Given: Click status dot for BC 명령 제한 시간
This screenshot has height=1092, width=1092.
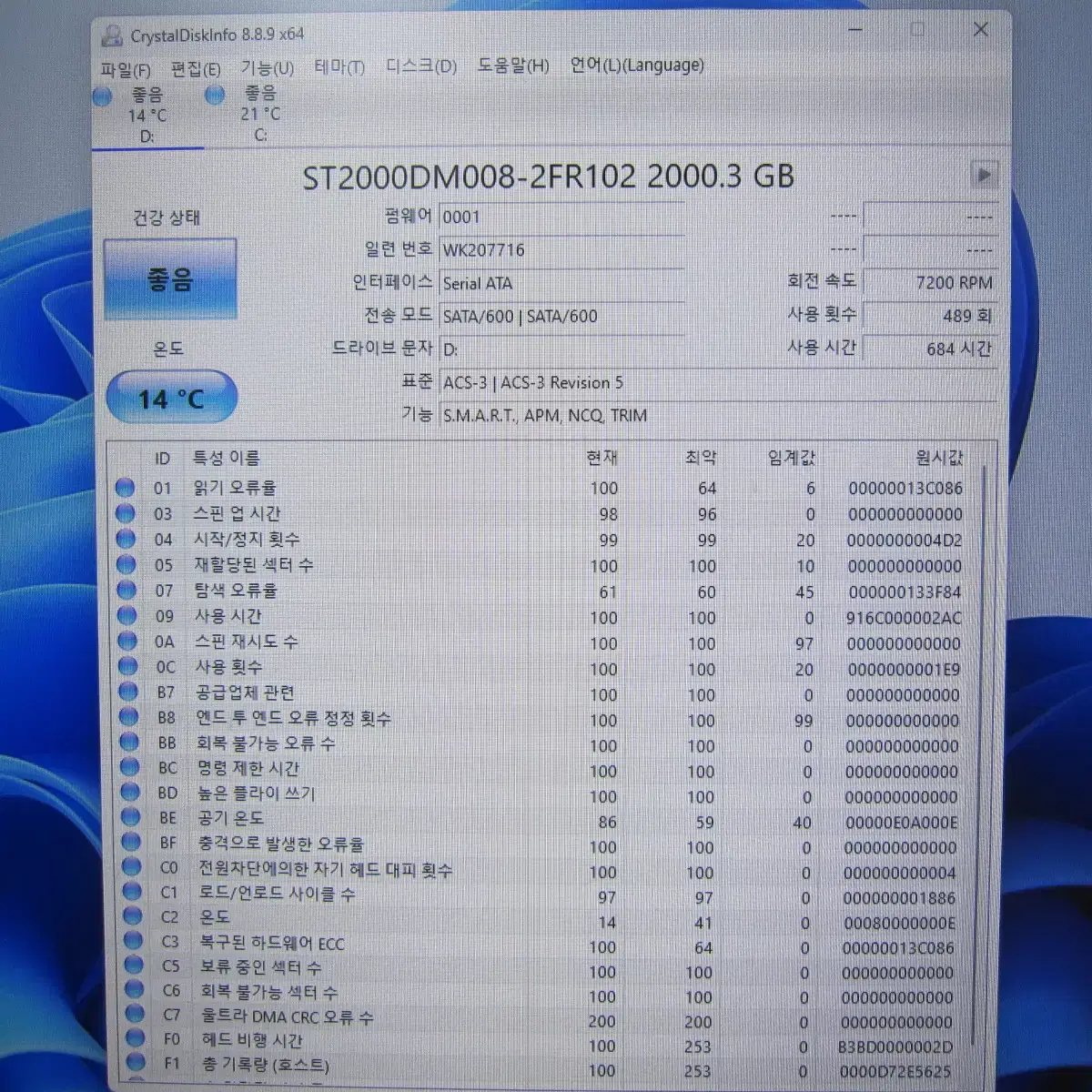Looking at the screenshot, I should point(130,769).
